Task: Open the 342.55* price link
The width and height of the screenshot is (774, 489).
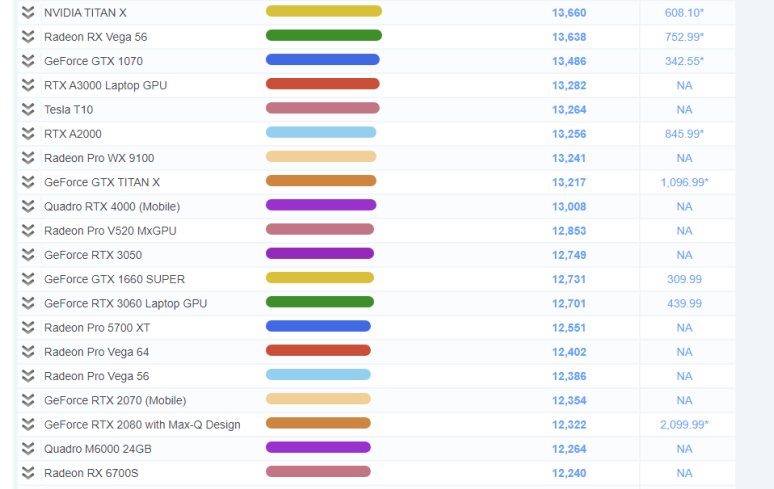Action: coord(684,61)
